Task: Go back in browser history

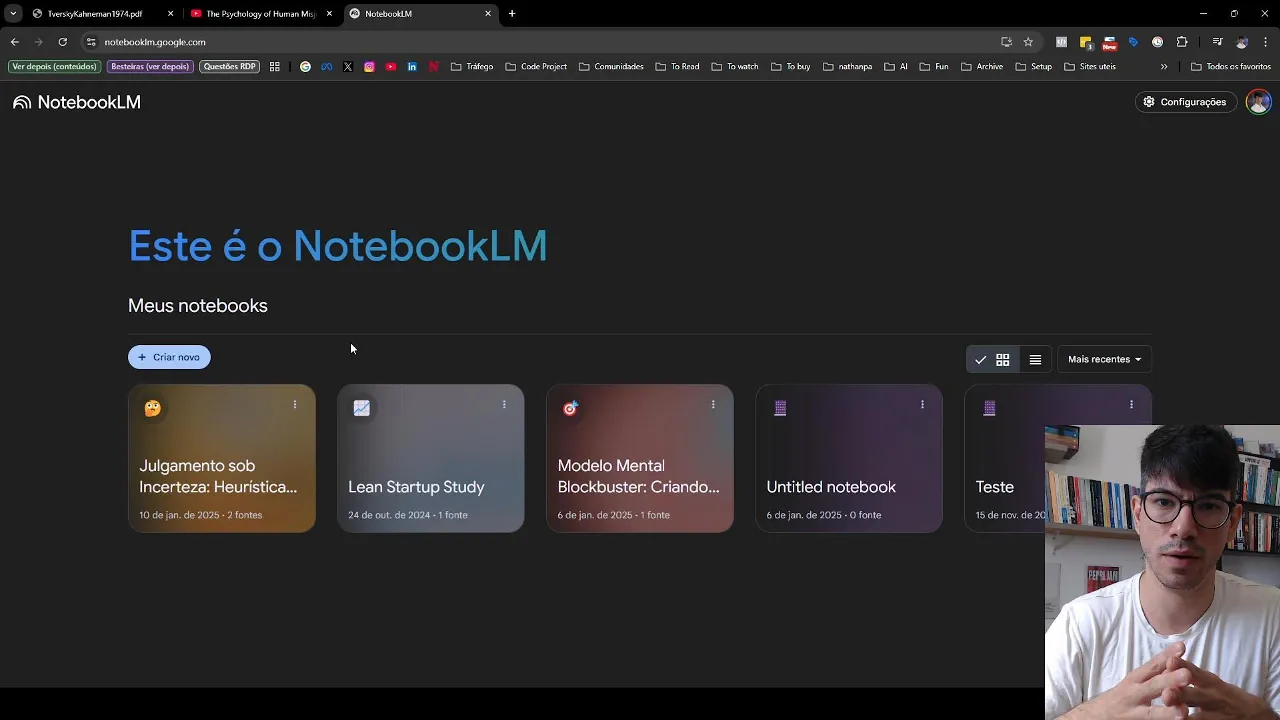Action: coord(14,42)
